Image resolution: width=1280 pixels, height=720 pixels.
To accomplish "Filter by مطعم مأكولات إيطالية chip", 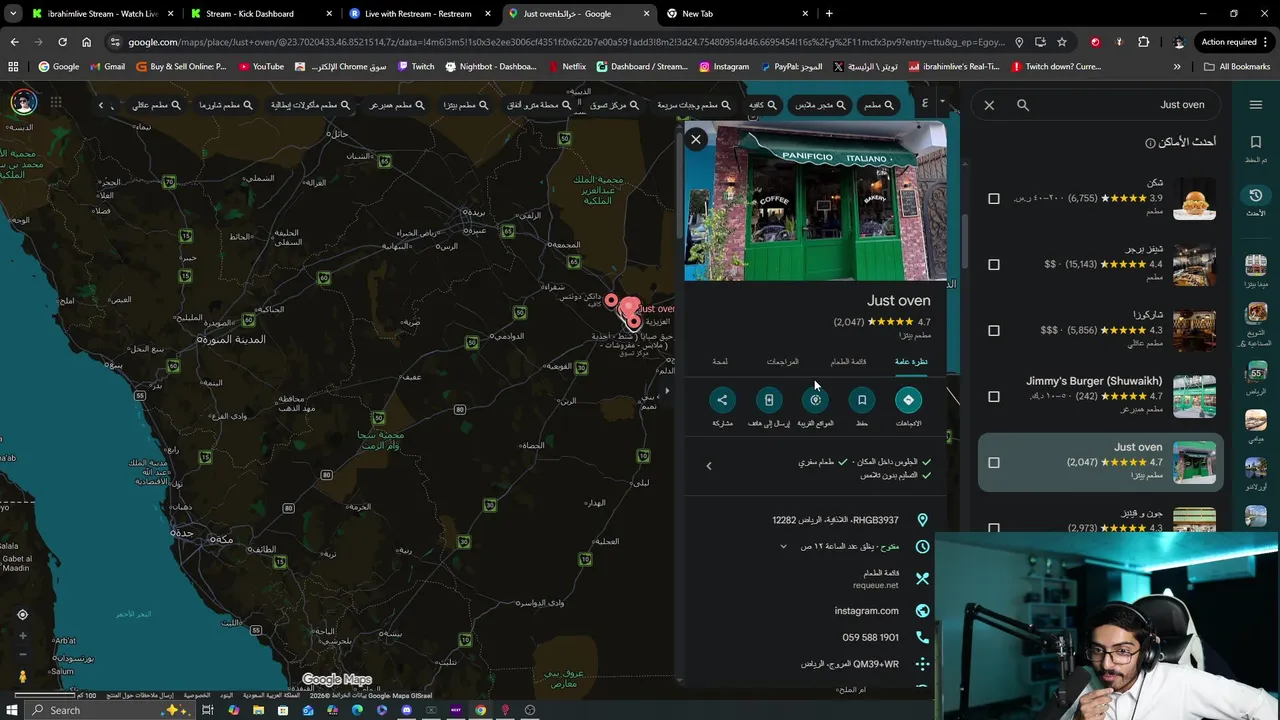I will coord(311,105).
